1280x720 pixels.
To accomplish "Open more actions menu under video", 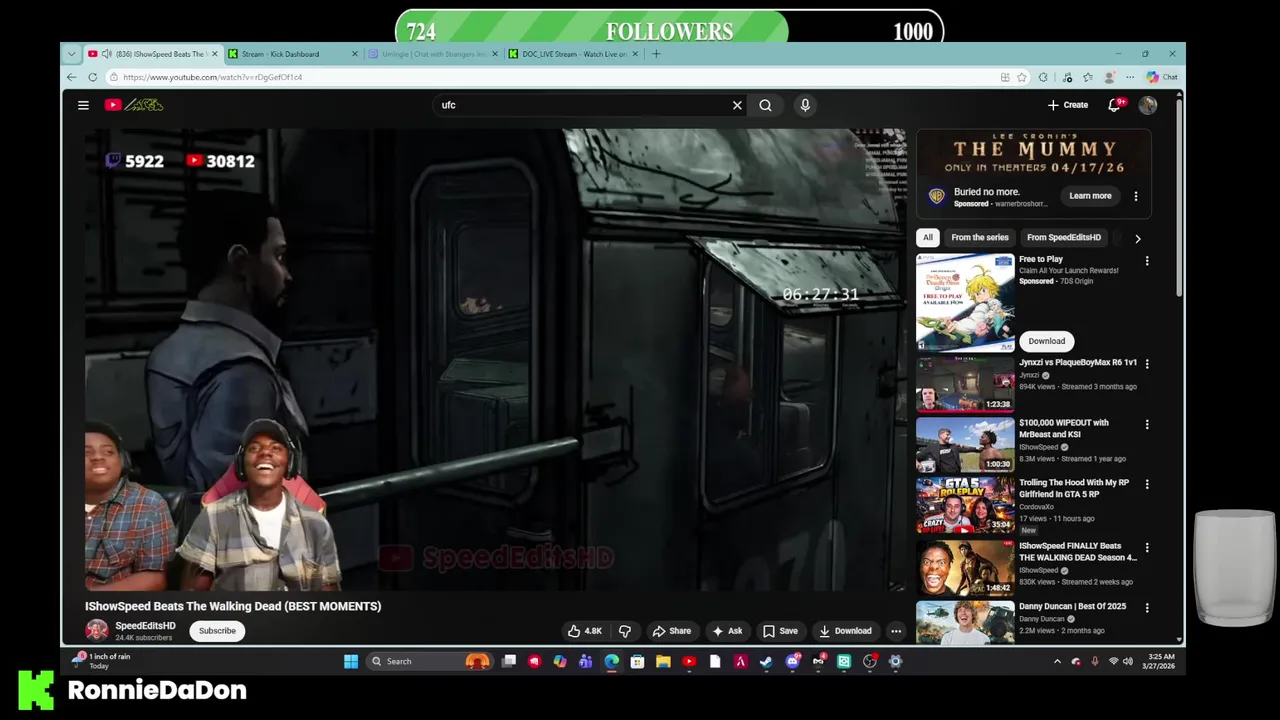I will tap(896, 631).
